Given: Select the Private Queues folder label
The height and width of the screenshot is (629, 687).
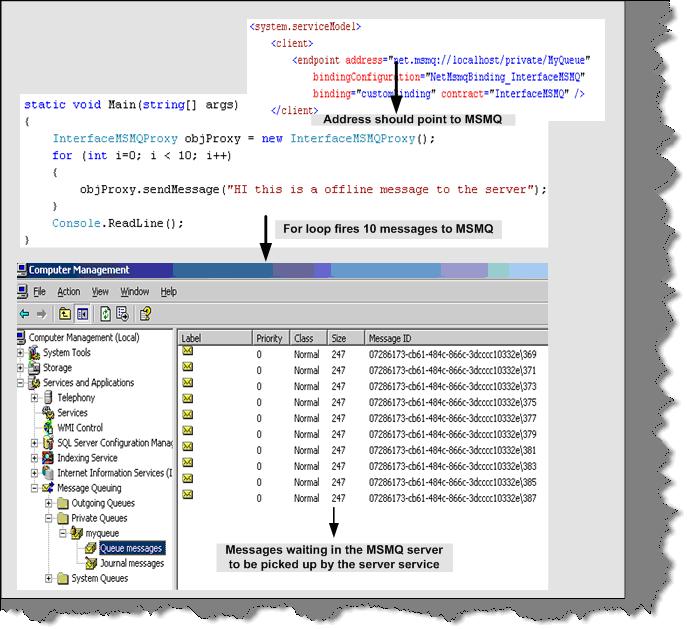Looking at the screenshot, I should click(99, 518).
